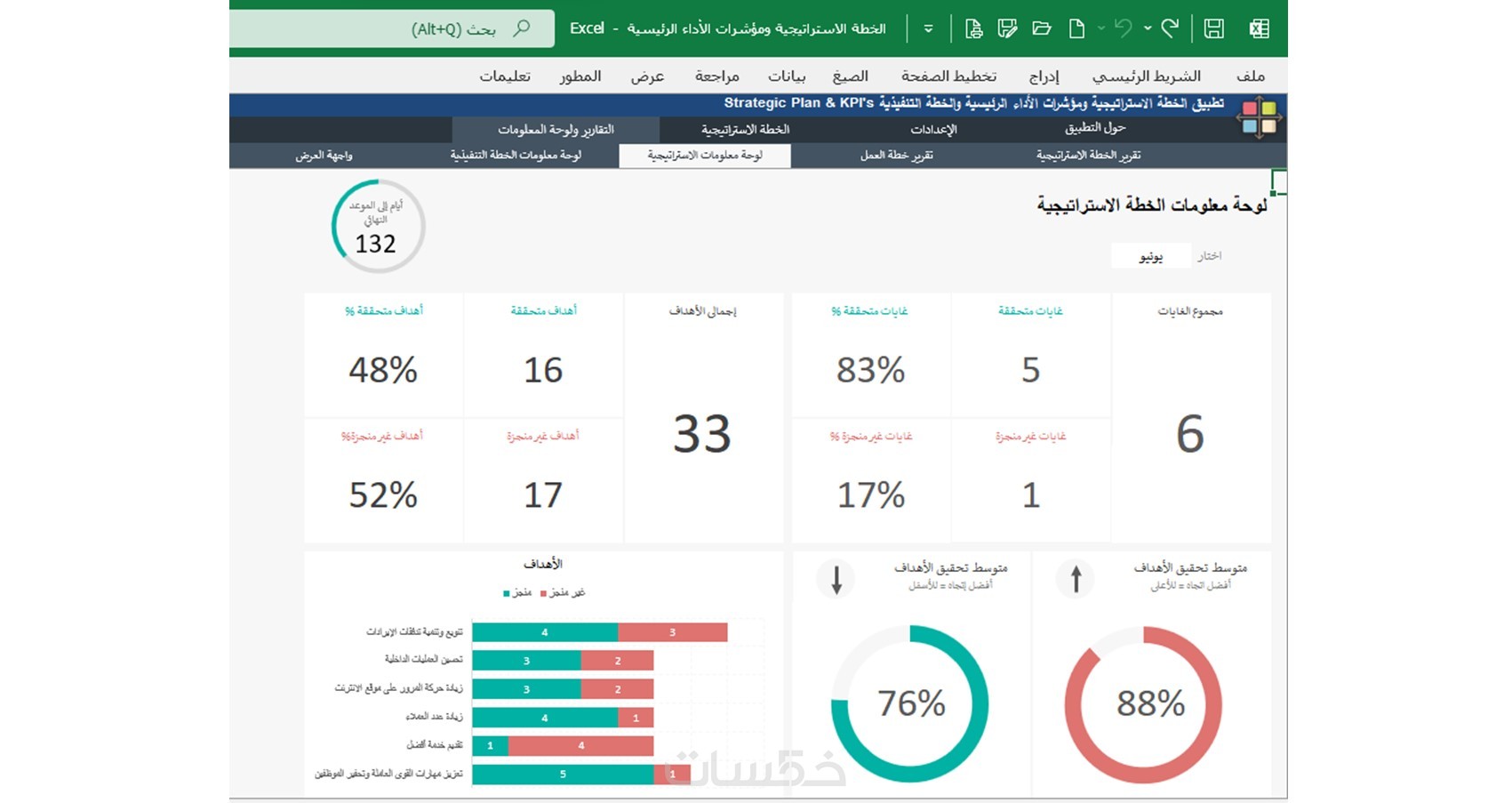
Task: Click the الأهداف chart title
Action: [x=542, y=564]
